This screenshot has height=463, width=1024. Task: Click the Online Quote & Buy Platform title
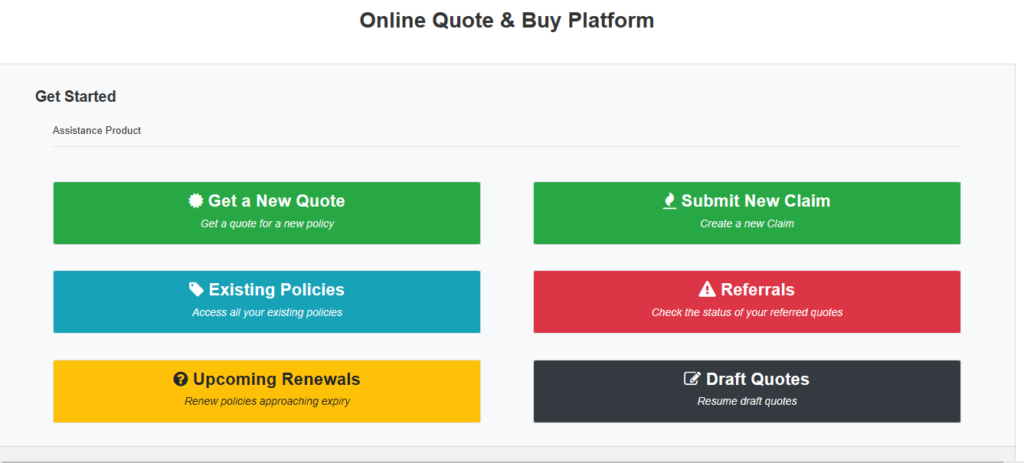click(507, 21)
